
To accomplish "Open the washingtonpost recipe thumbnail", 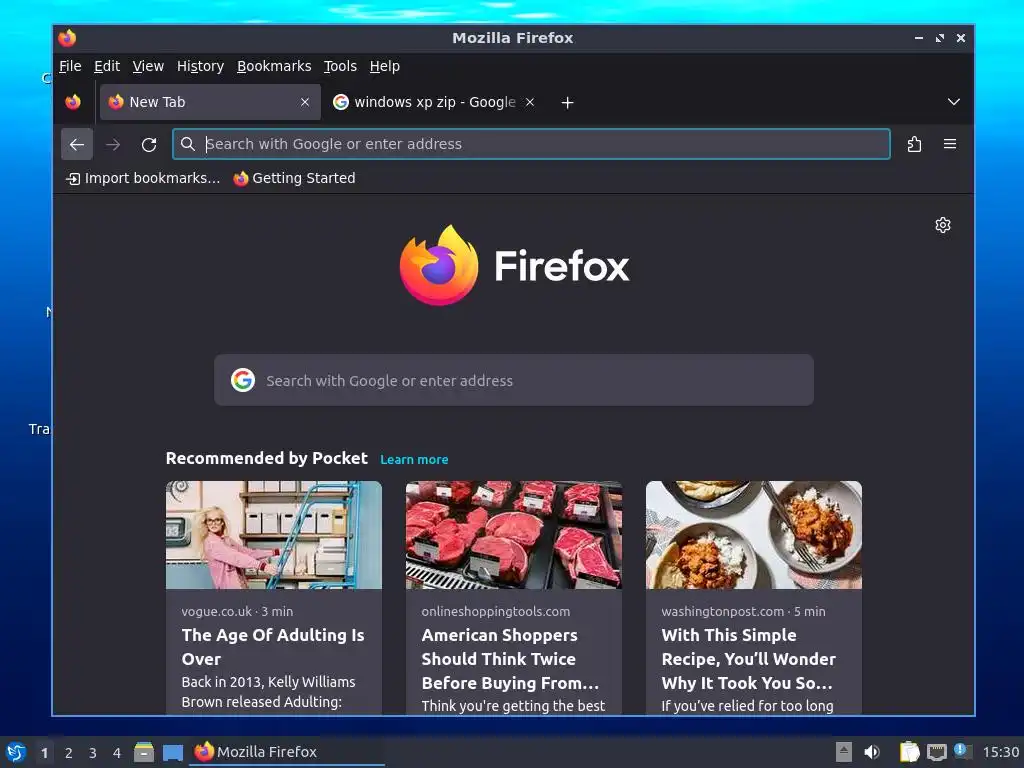I will [754, 536].
